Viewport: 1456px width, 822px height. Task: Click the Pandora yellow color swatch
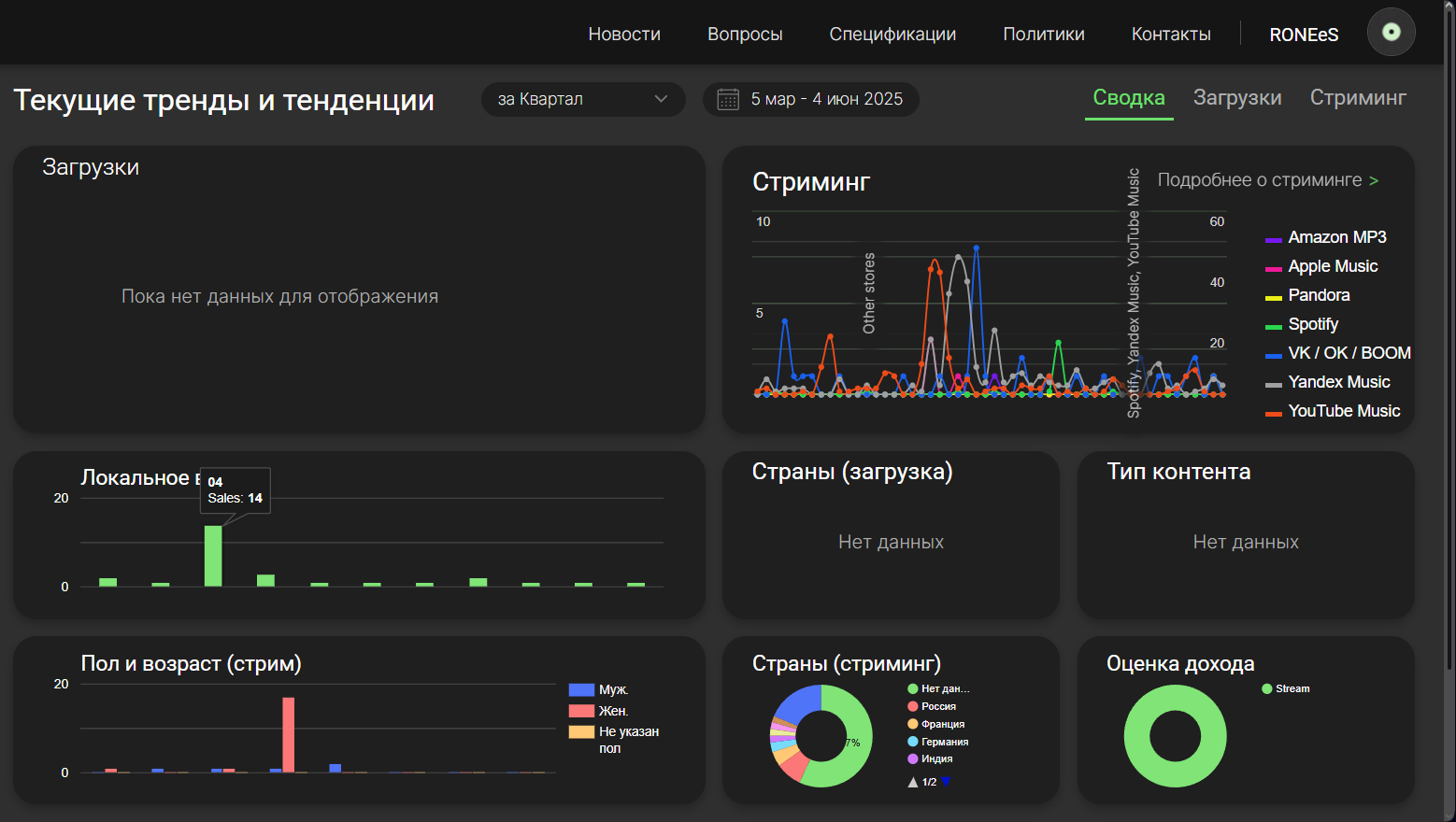point(1273,298)
